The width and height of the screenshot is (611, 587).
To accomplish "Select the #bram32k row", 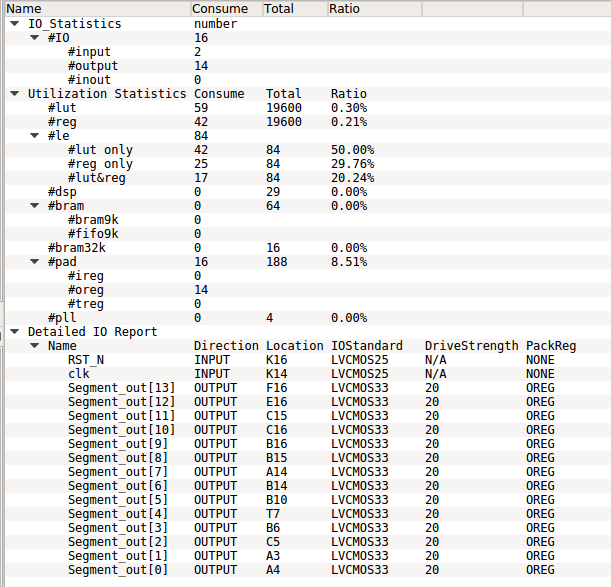I will tap(308, 248).
